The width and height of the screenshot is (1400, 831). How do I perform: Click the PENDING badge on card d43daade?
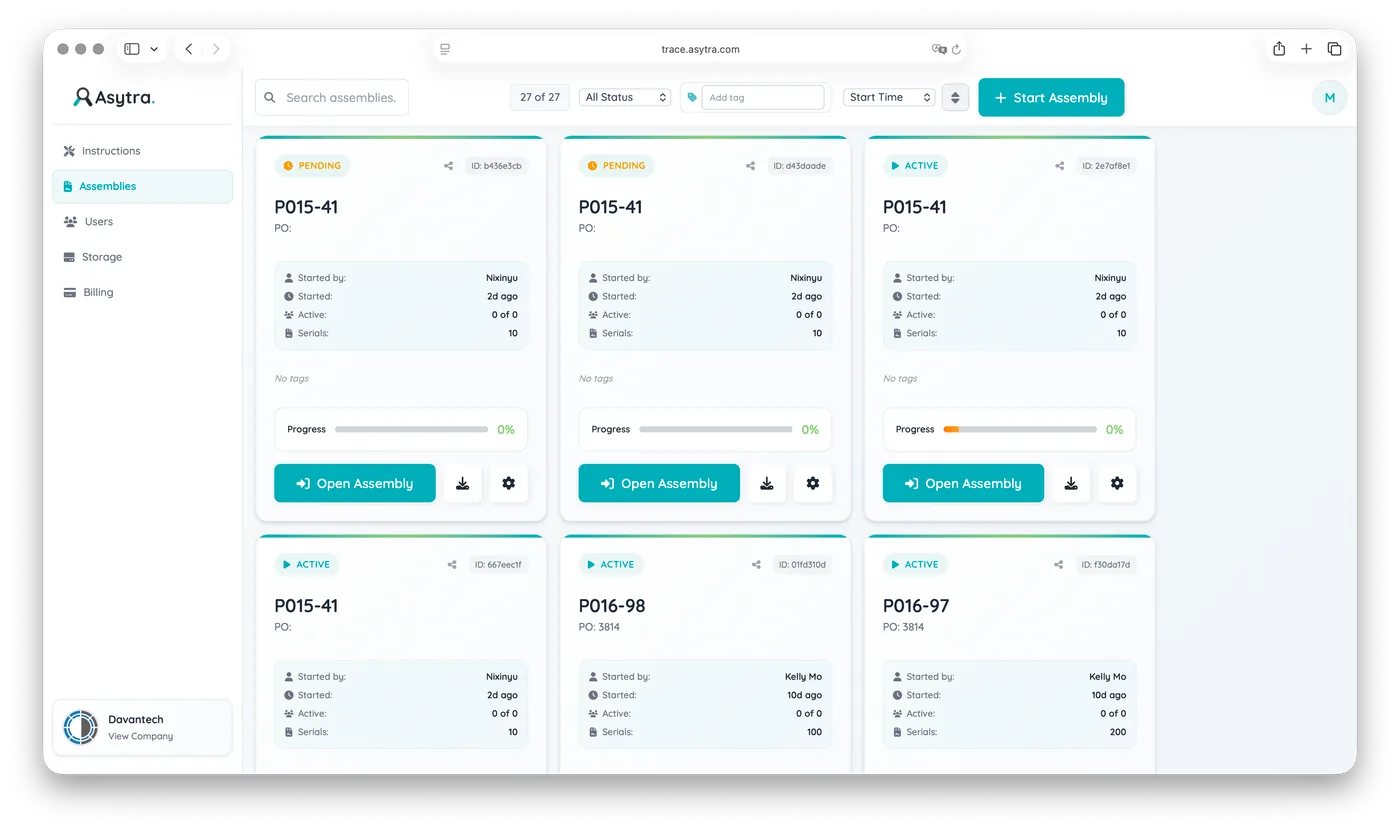pyautogui.click(x=616, y=166)
